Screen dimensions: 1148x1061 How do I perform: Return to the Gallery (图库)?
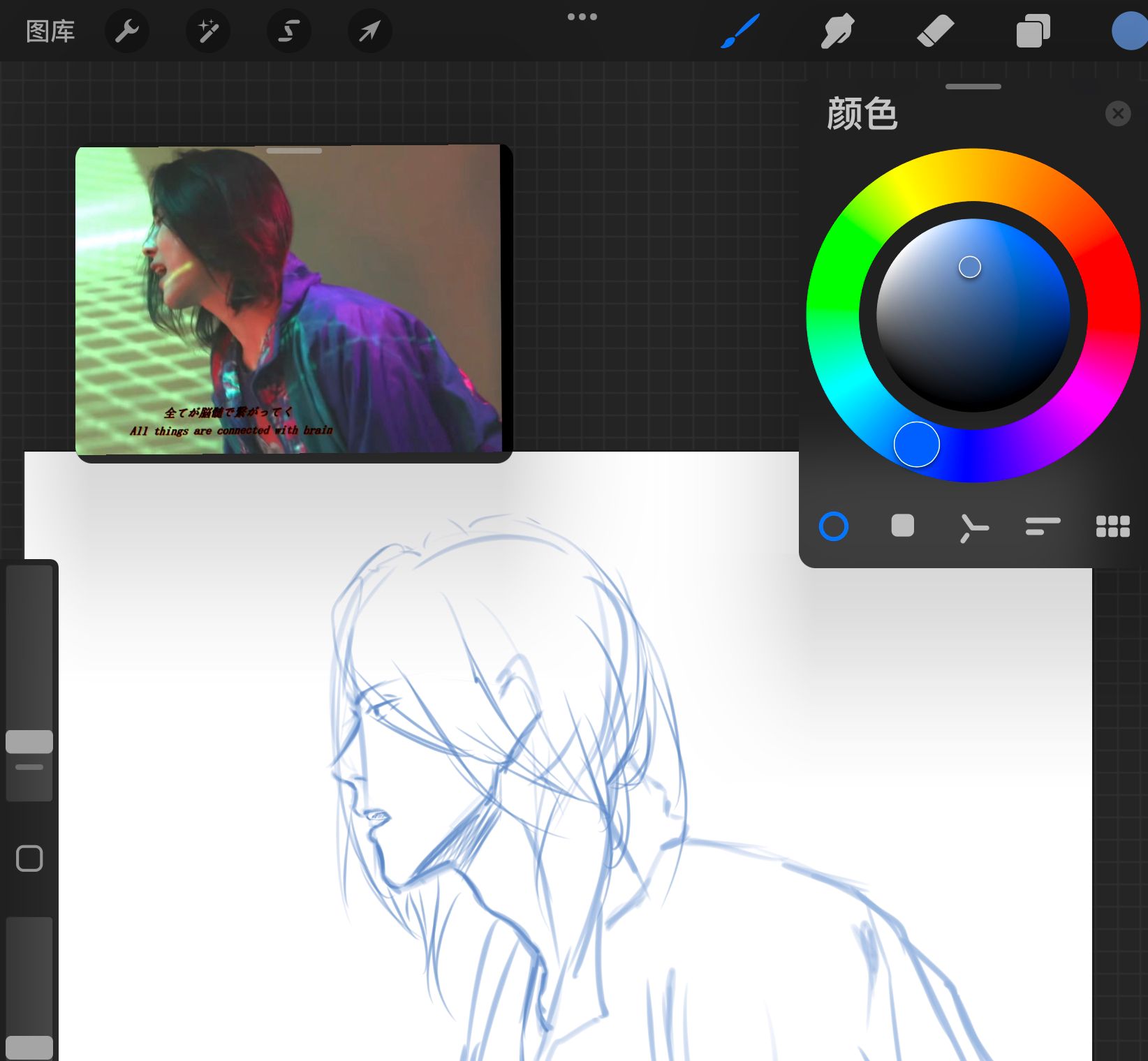coord(50,31)
